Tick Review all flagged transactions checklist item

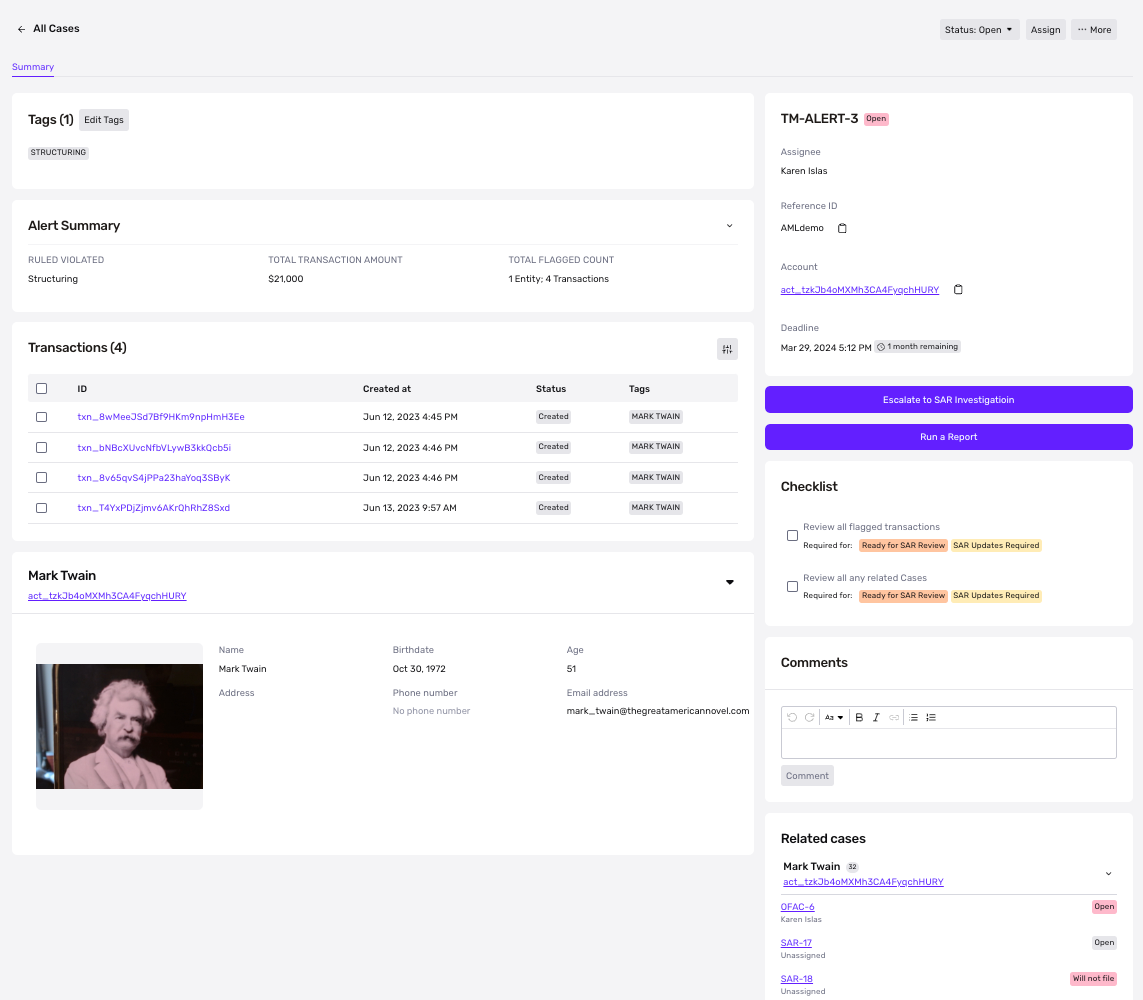[x=792, y=536]
